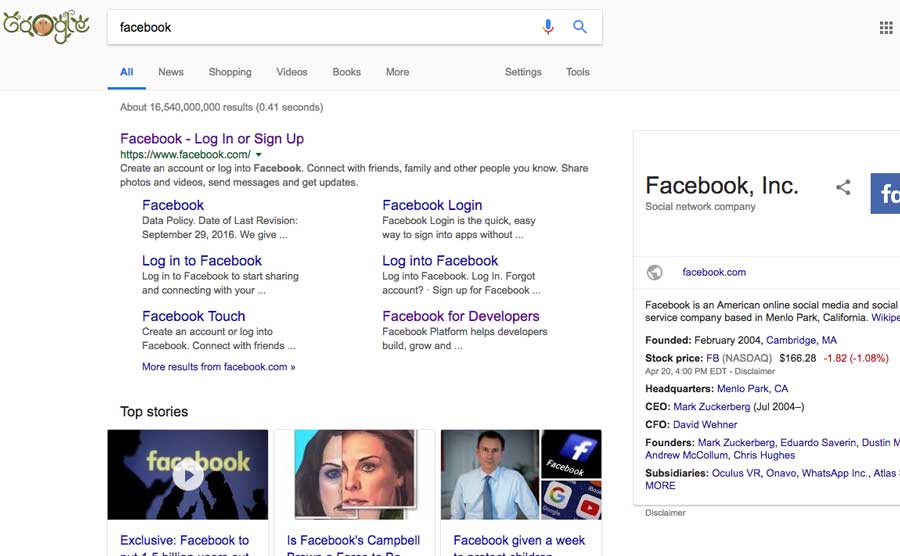Open 'Facebook given a week' story headline

click(x=519, y=541)
